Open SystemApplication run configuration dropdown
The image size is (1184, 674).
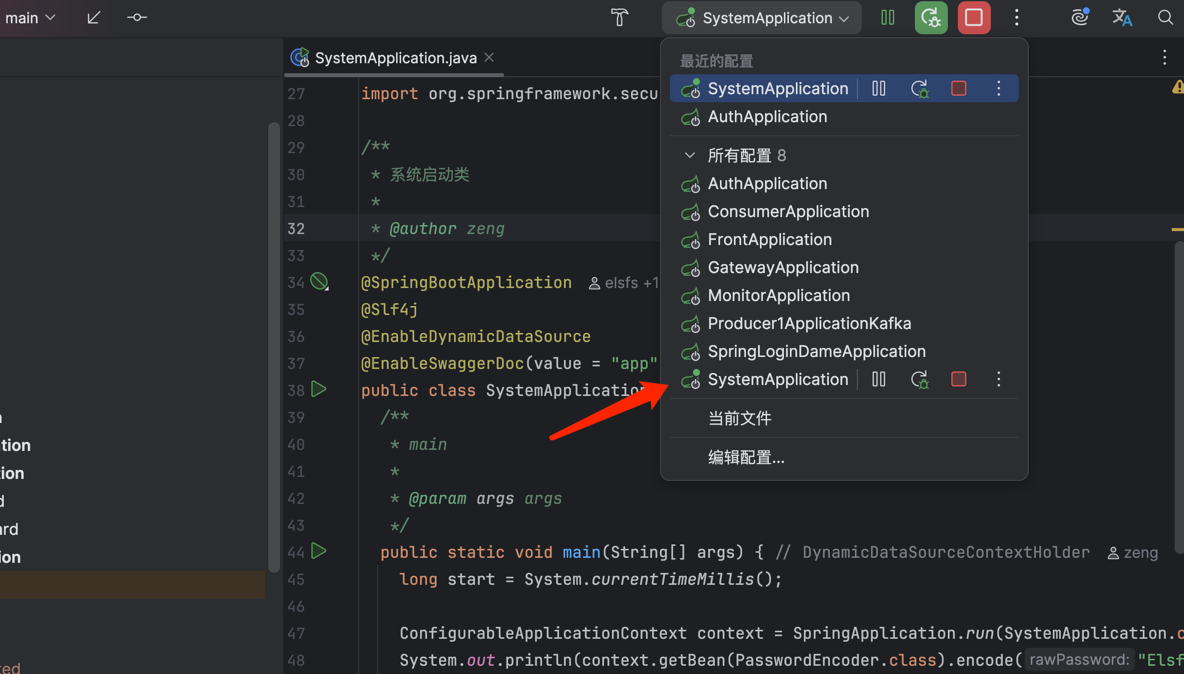[x=762, y=18]
